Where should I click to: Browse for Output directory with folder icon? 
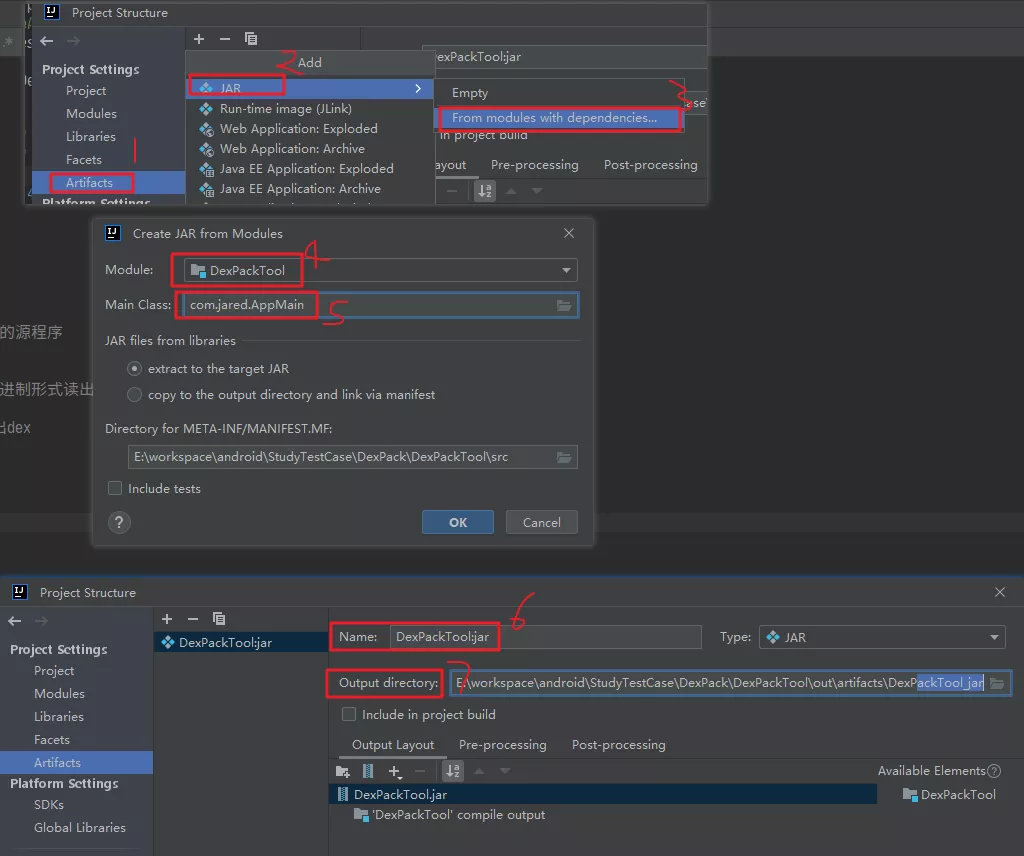coord(997,684)
